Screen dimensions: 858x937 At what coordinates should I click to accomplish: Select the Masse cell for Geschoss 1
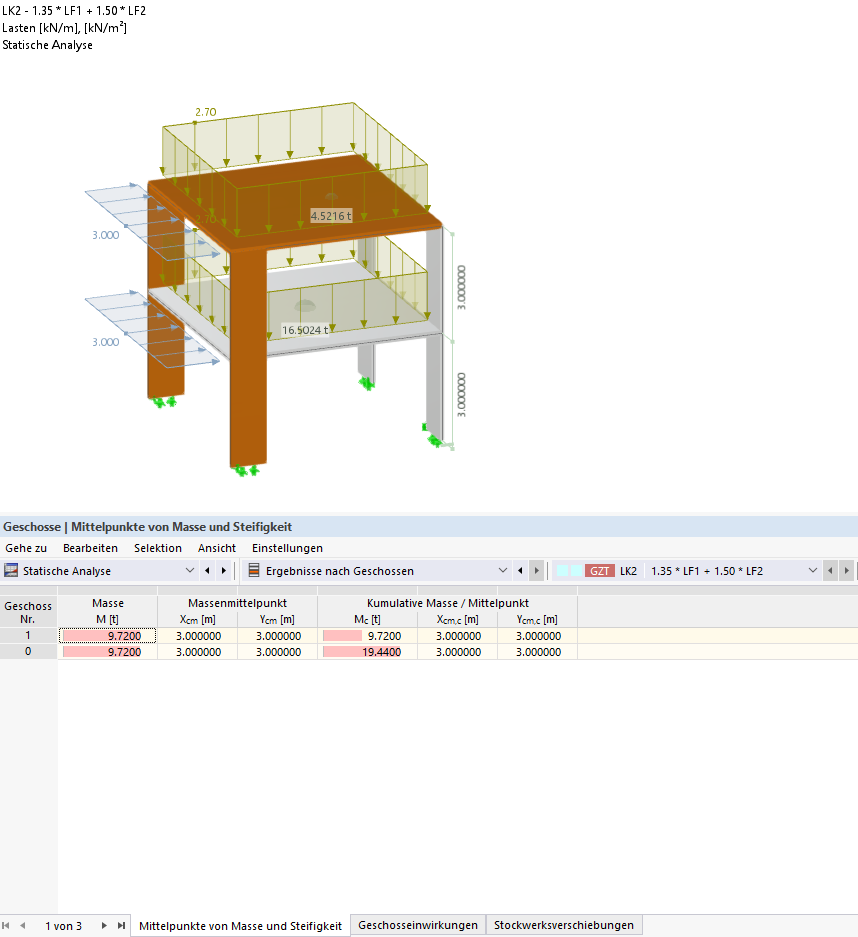108,636
